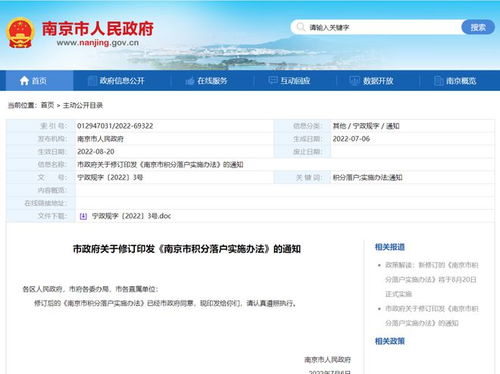This screenshot has width=500, height=374.
Task: Click document number 宁政规字〔2022〕3号
Action: pos(110,177)
